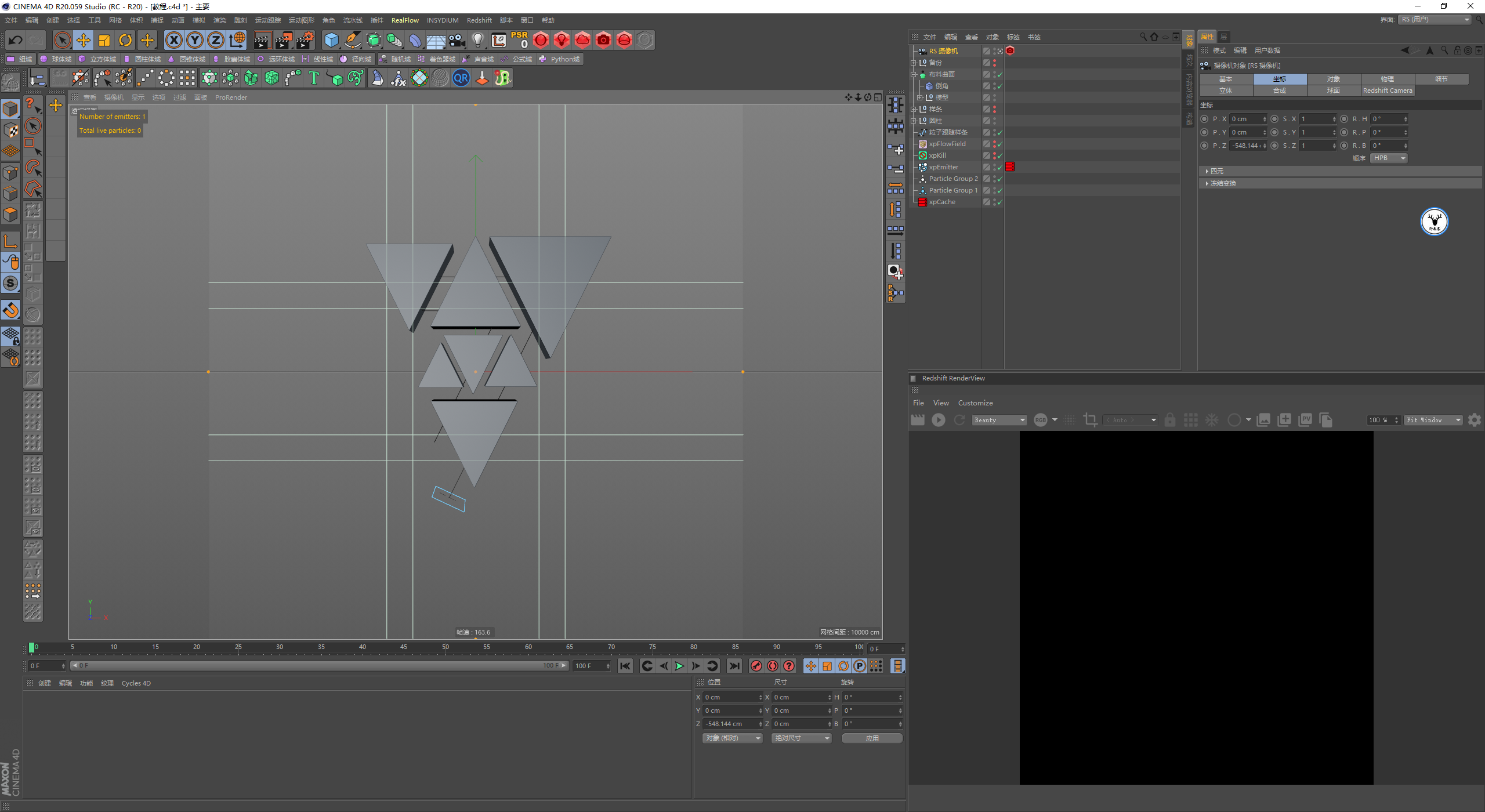Select the Move tool in top toolbar
Viewport: 1485px width, 812px height.
click(x=84, y=40)
